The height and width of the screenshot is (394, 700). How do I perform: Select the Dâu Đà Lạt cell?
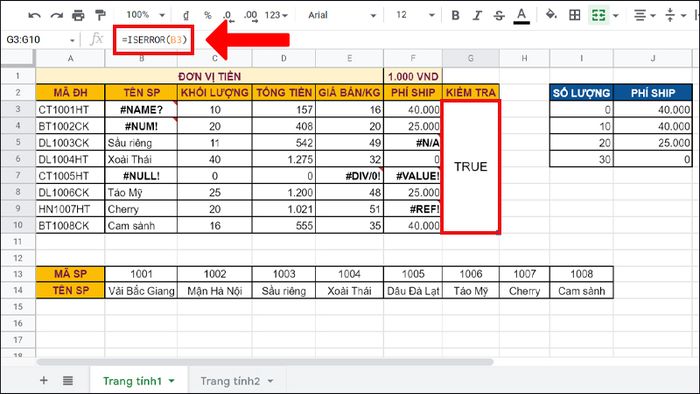point(413,291)
